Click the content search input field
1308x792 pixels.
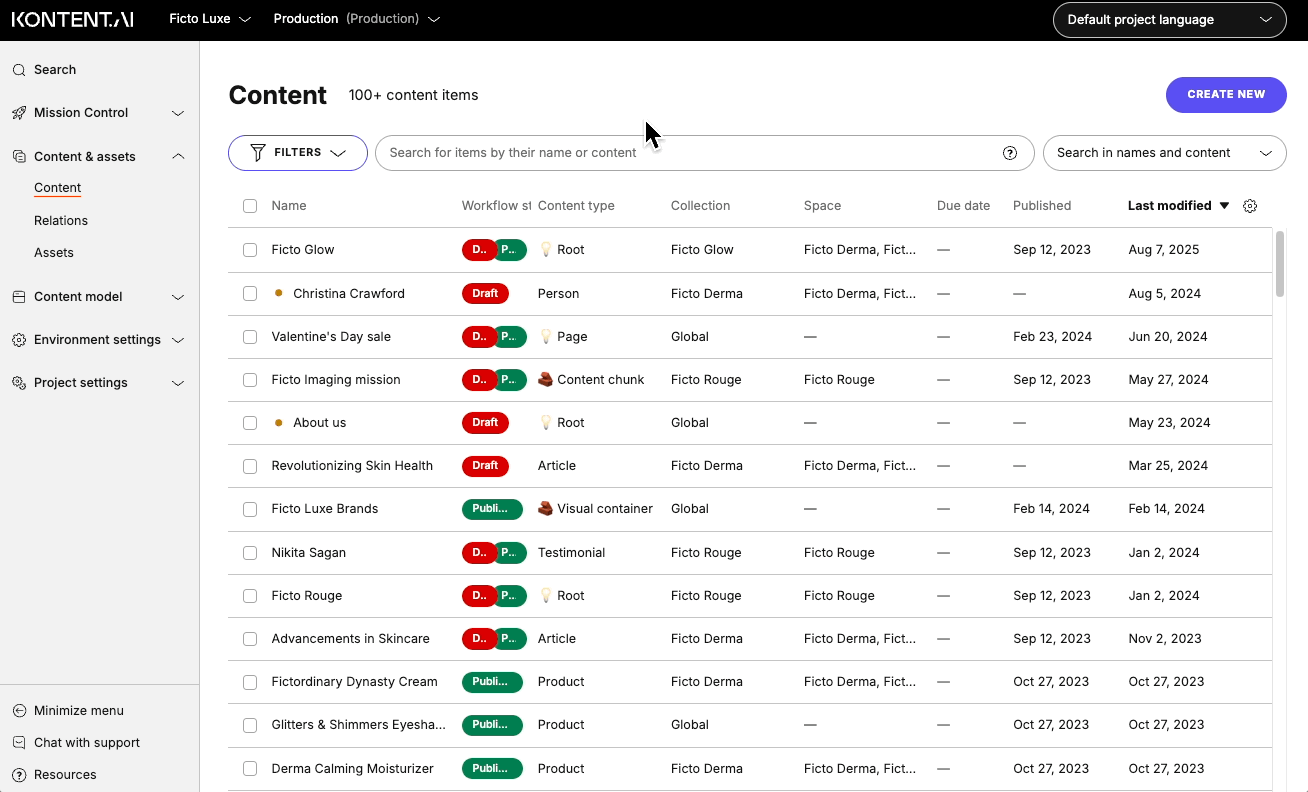point(690,152)
